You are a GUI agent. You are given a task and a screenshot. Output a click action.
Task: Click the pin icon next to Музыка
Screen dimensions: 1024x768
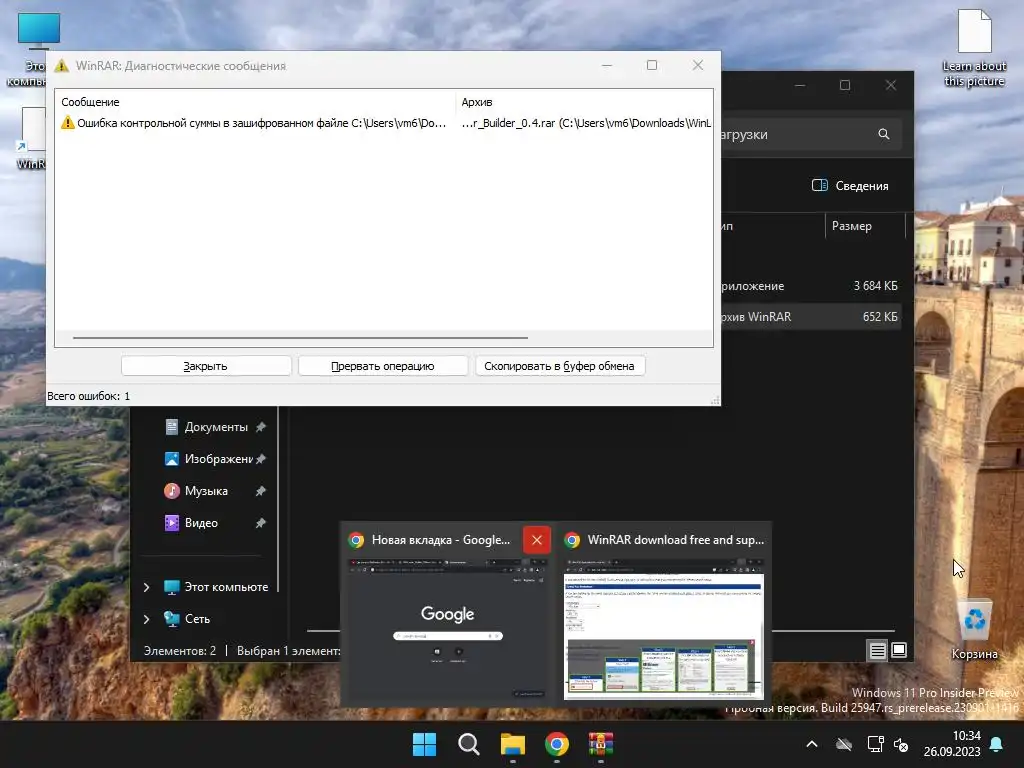tap(261, 491)
